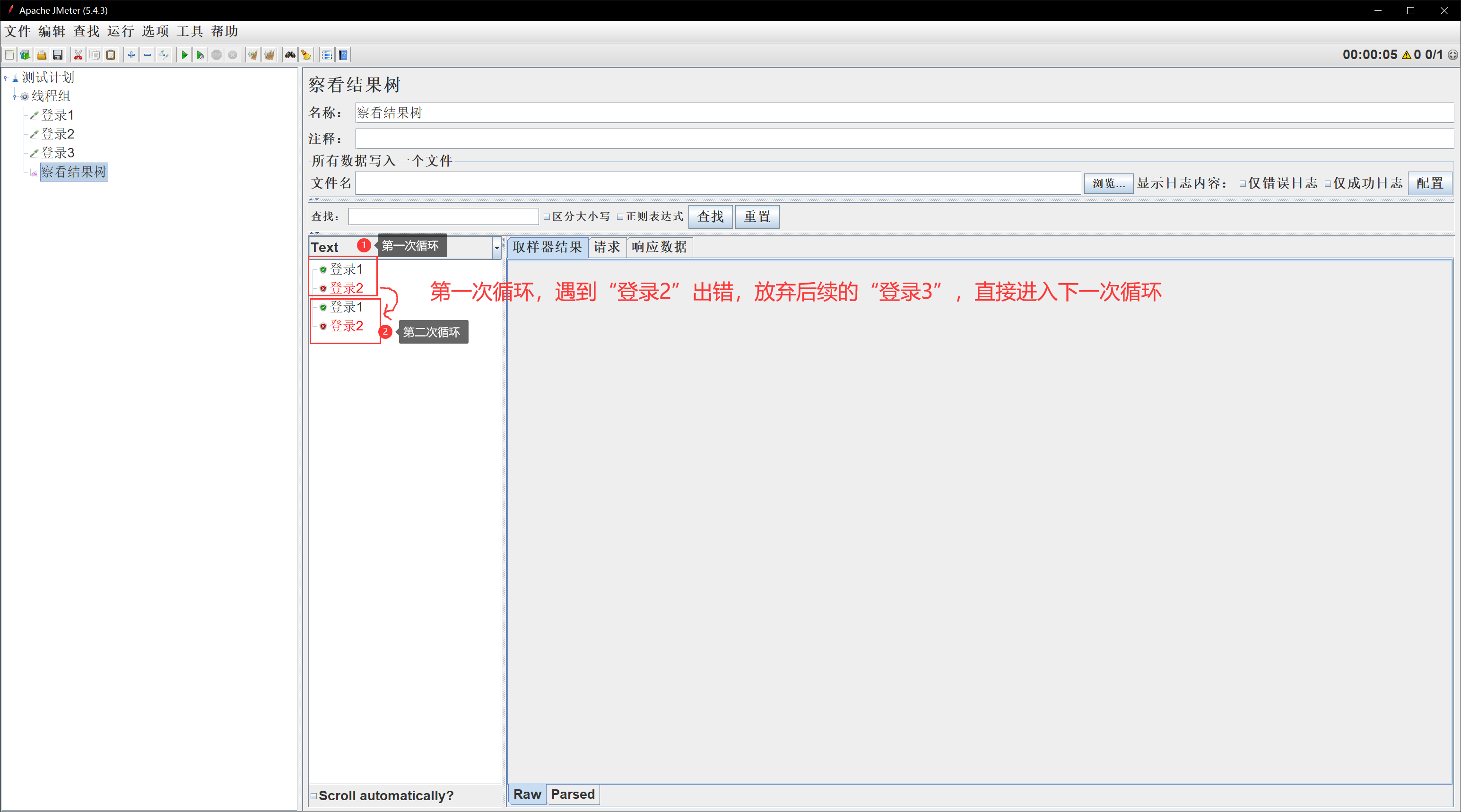Viewport: 1461px width, 812px height.
Task: Click the scissors Cut icon
Action: pyautogui.click(x=78, y=55)
